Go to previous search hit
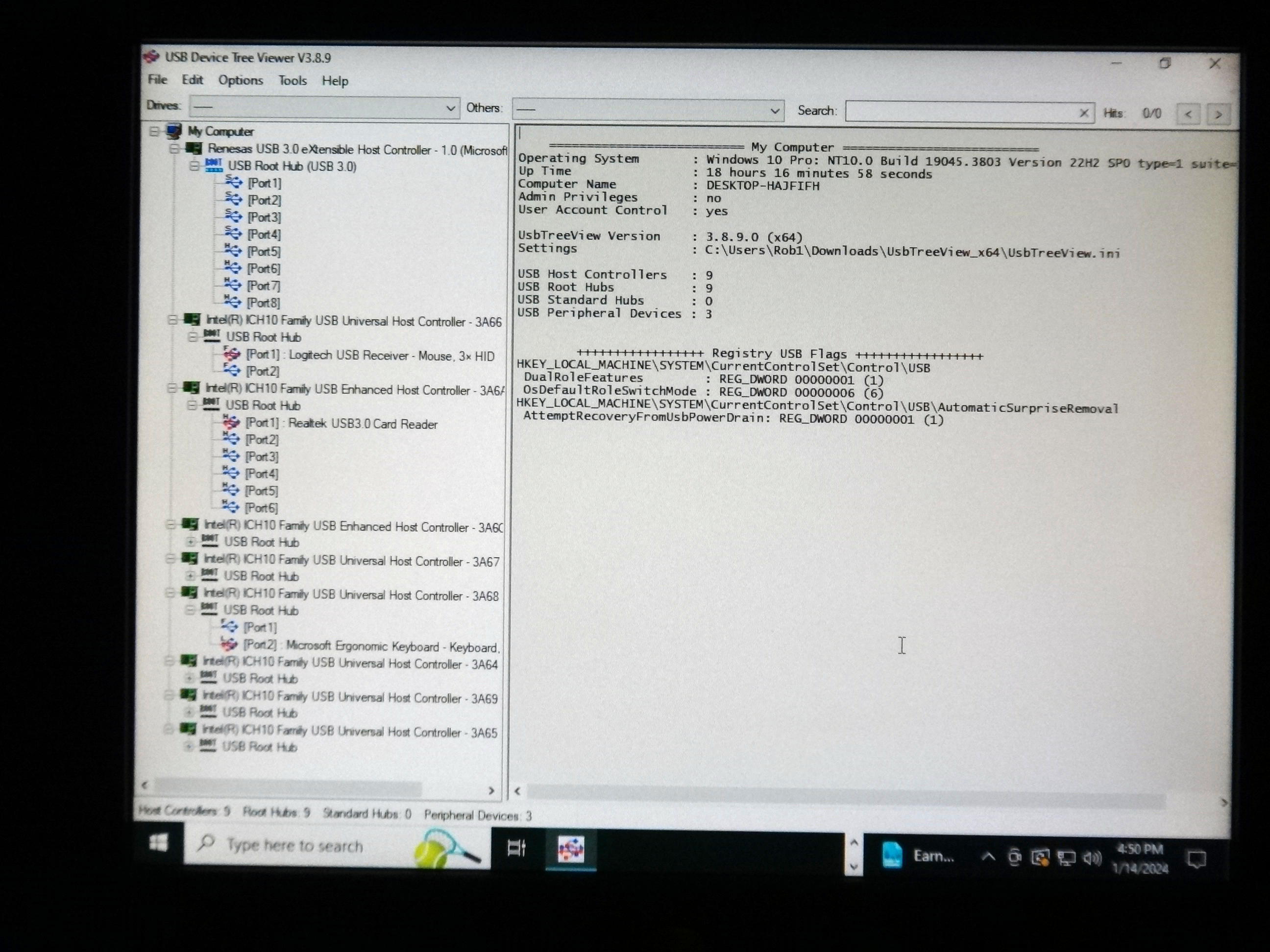Image resolution: width=1270 pixels, height=952 pixels. (x=1189, y=114)
